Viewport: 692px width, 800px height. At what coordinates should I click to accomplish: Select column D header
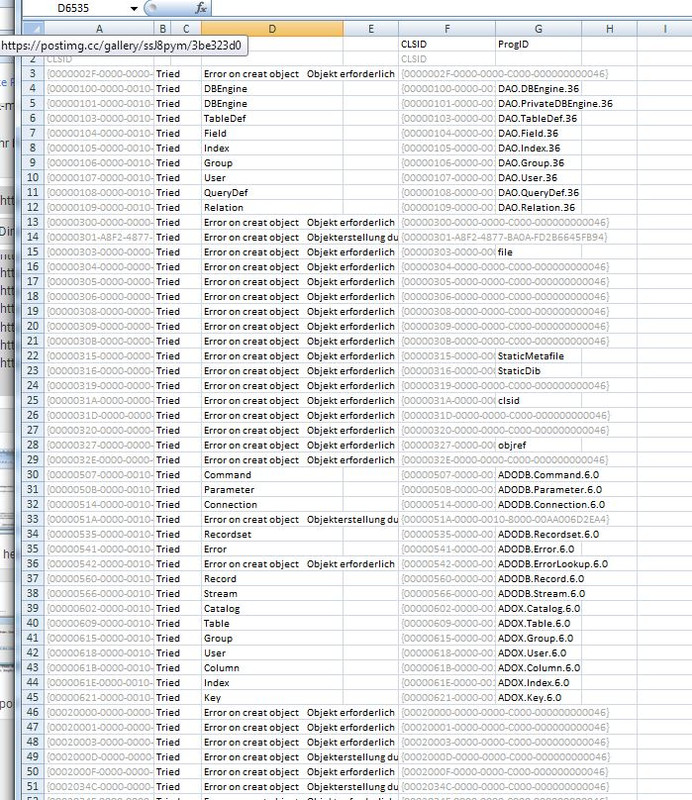(272, 29)
